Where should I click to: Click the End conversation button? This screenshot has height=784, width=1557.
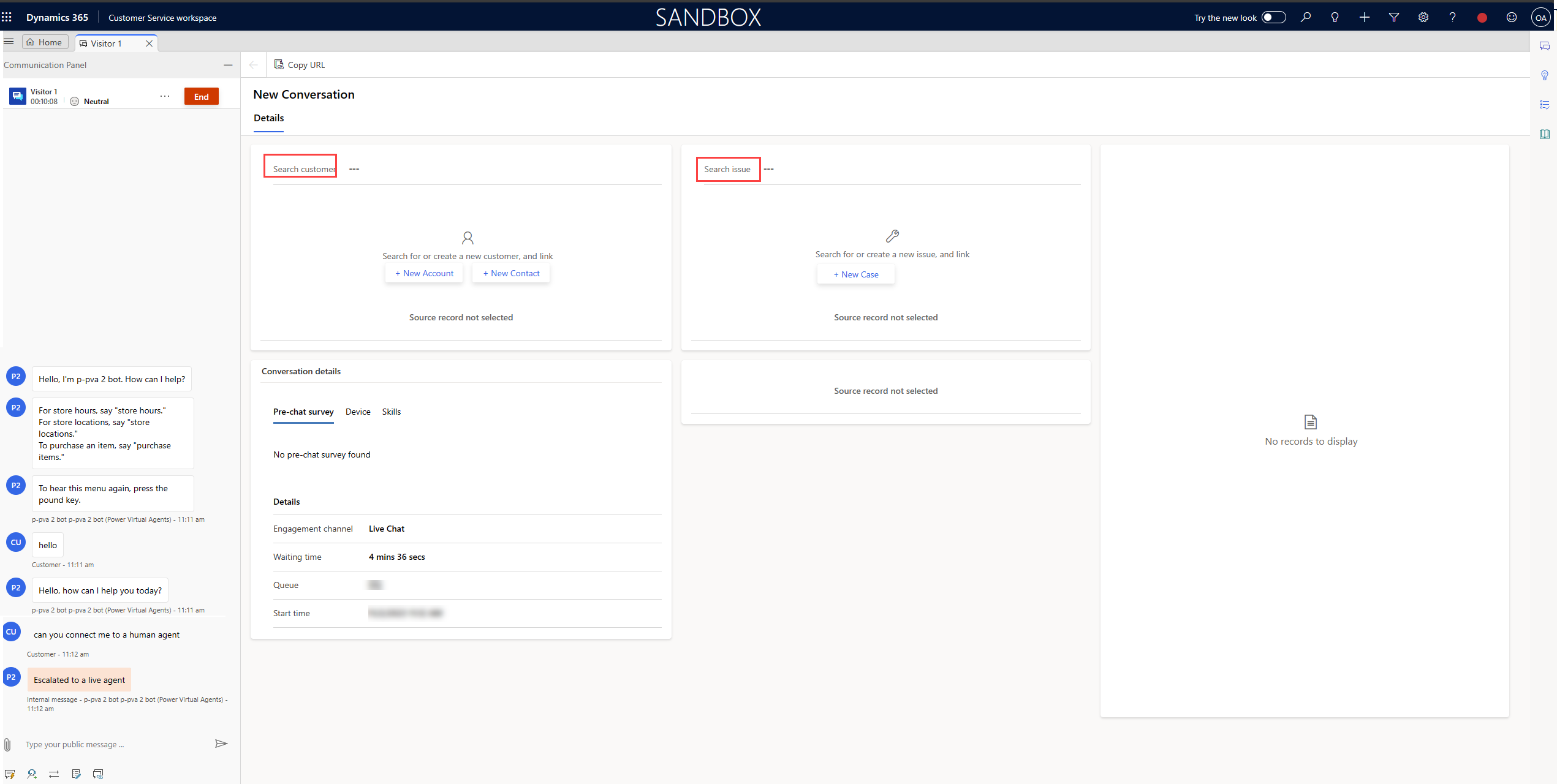click(x=201, y=96)
